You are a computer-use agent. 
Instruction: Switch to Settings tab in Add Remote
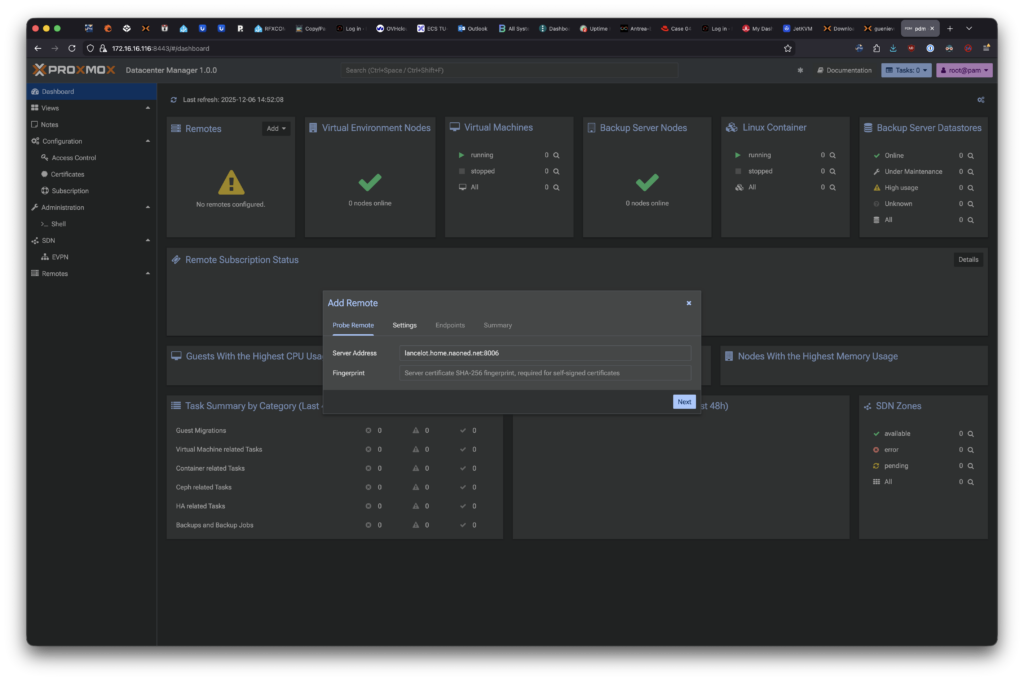pos(404,325)
